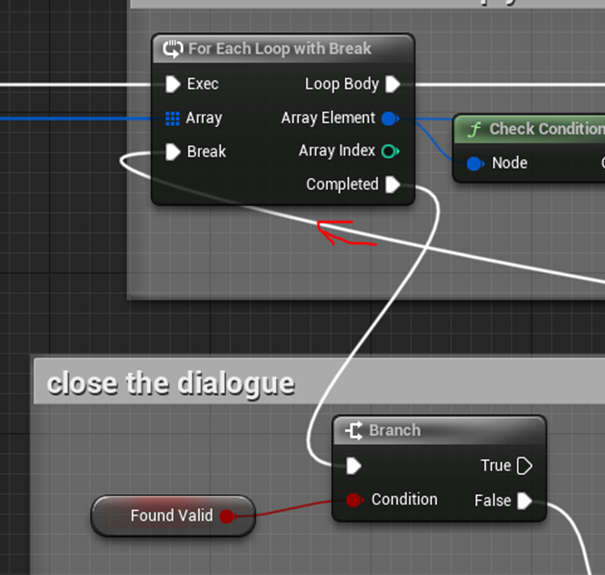Click the Exec input pin on For Each Loop
Screen dimensions: 605x575
point(172,84)
